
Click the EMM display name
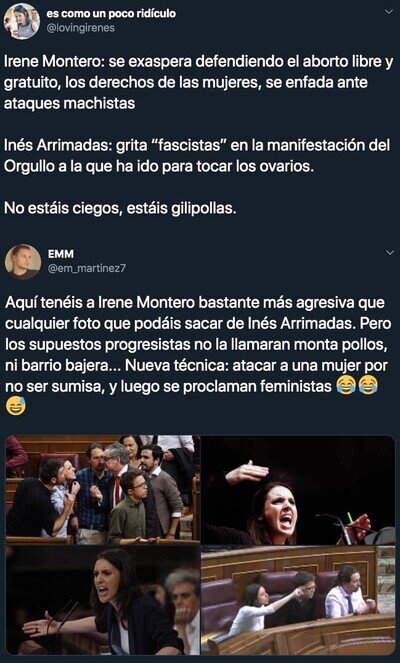coord(60,254)
